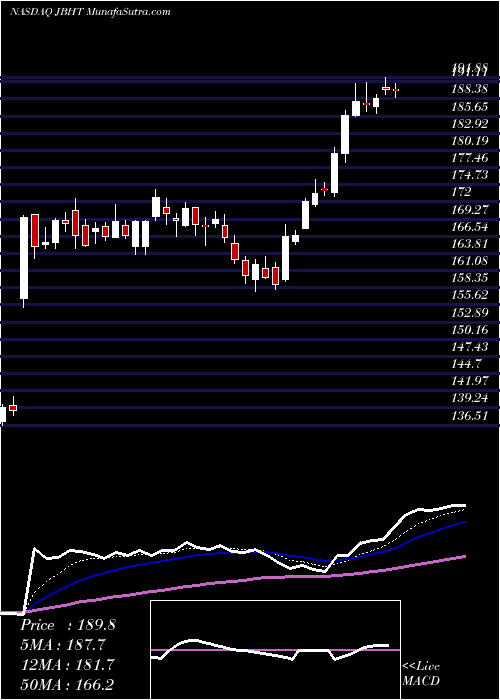The width and height of the screenshot is (500, 700).
Task: Select the 185.65 price axis label
Action: click(x=469, y=106)
